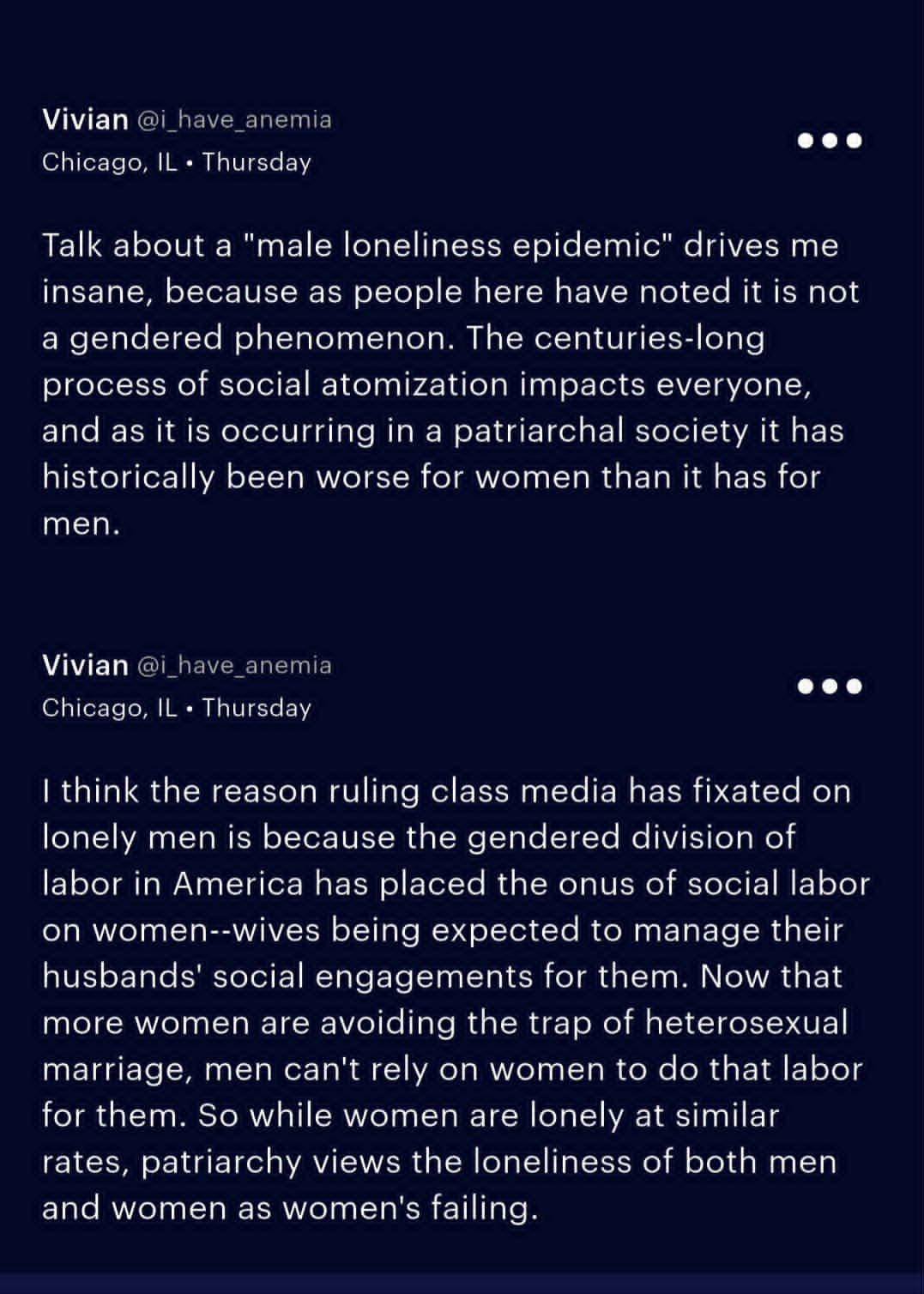The height and width of the screenshot is (1294, 924).
Task: Click the phrase "heterosexual" in the post text
Action: point(746,1023)
